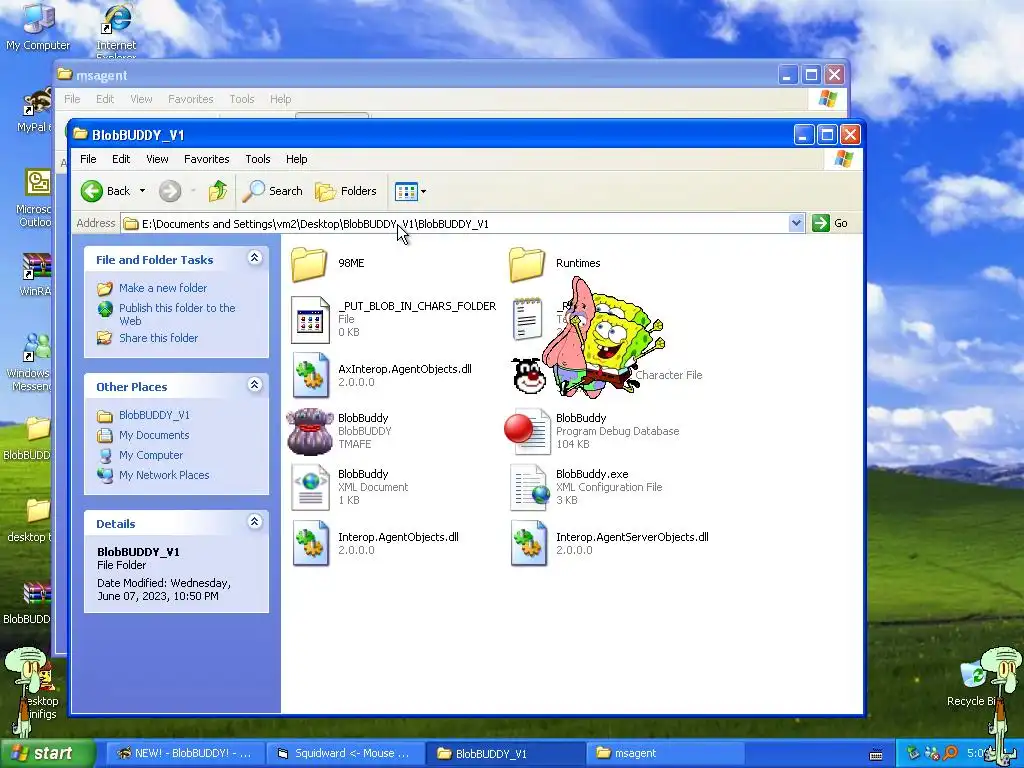
Task: Switch to msagent taskbar button
Action: (x=665, y=754)
